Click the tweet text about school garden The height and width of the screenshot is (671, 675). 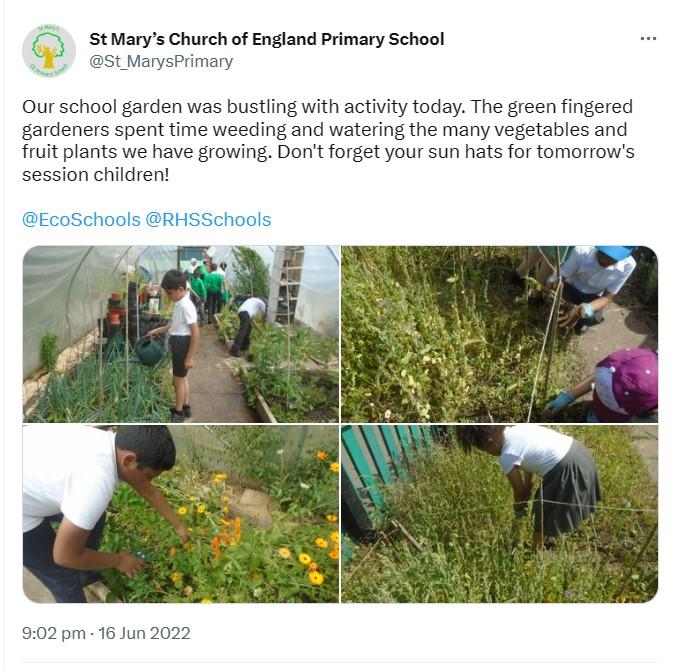click(328, 141)
